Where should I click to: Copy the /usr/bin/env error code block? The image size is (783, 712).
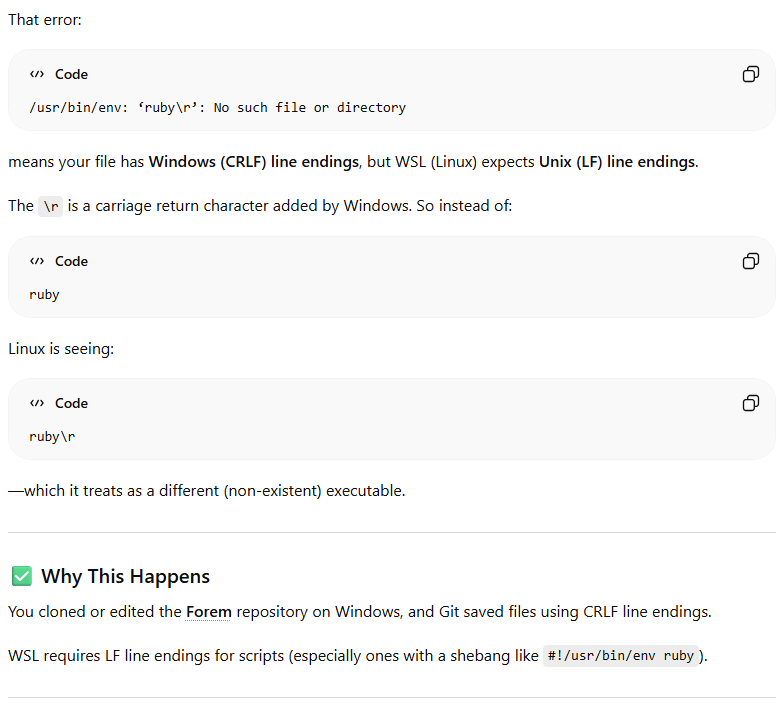click(x=751, y=74)
